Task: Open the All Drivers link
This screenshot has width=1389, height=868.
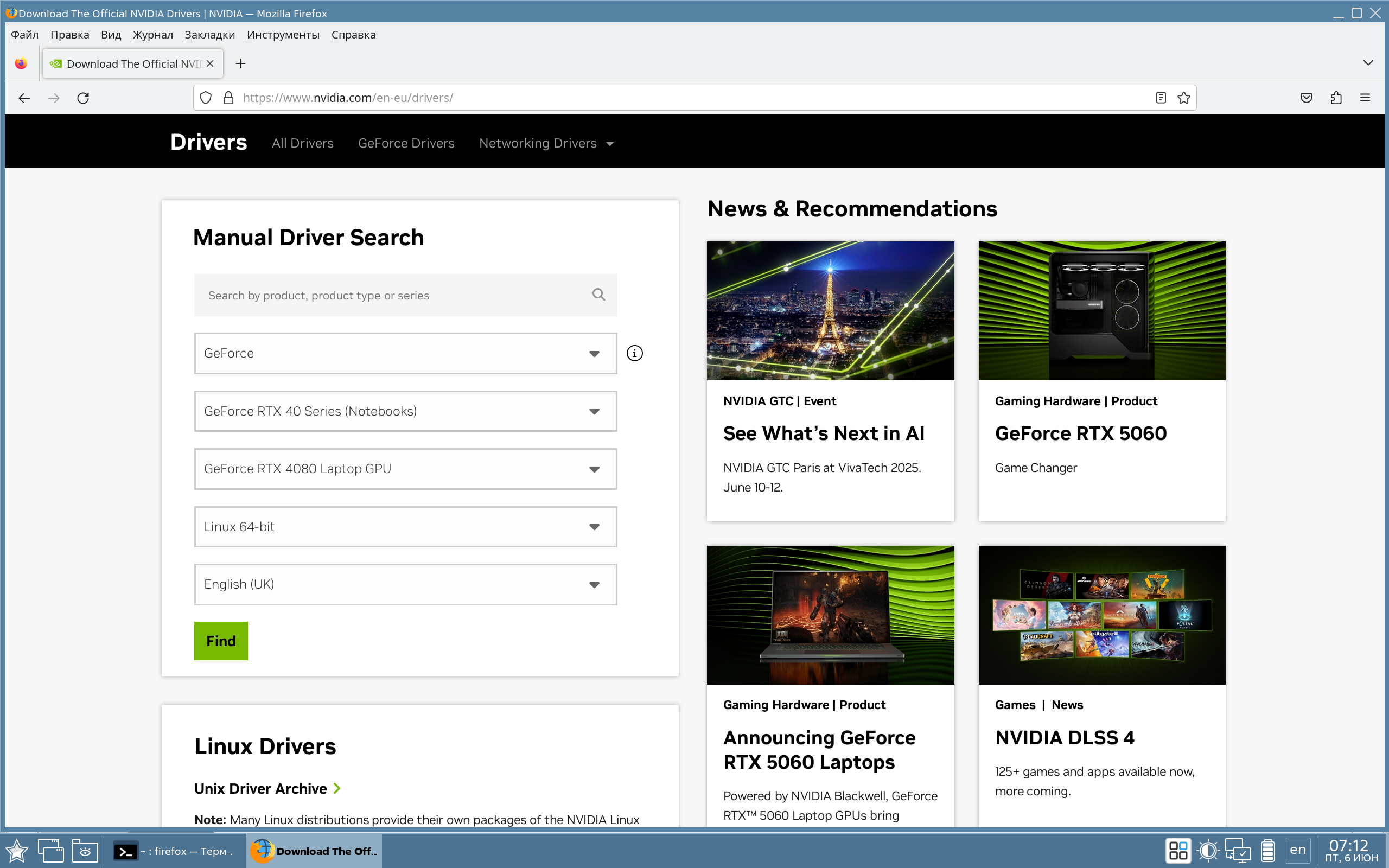Action: click(x=302, y=143)
